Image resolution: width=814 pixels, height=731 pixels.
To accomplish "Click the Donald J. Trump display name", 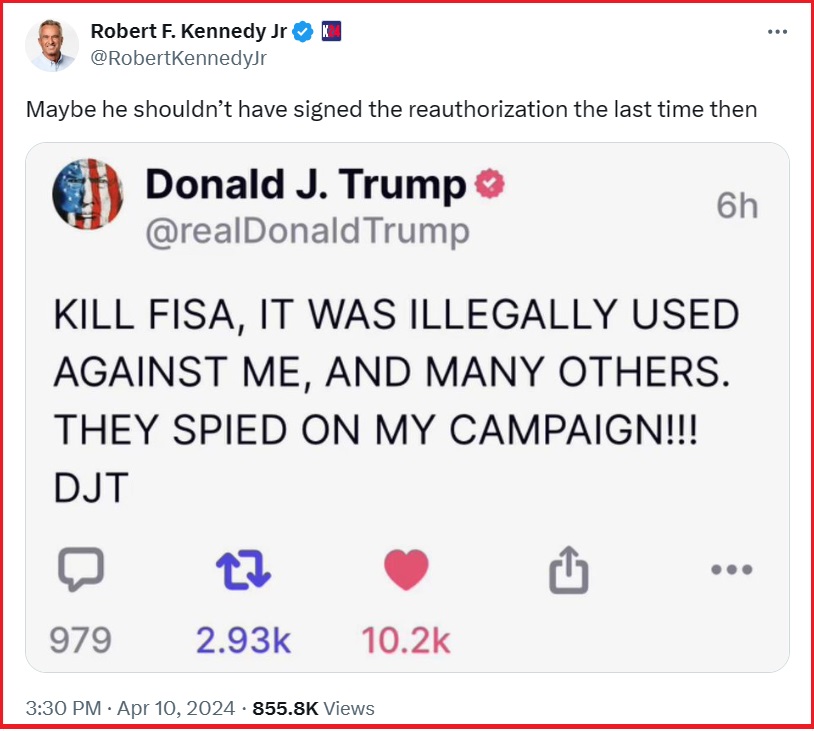I will click(306, 184).
